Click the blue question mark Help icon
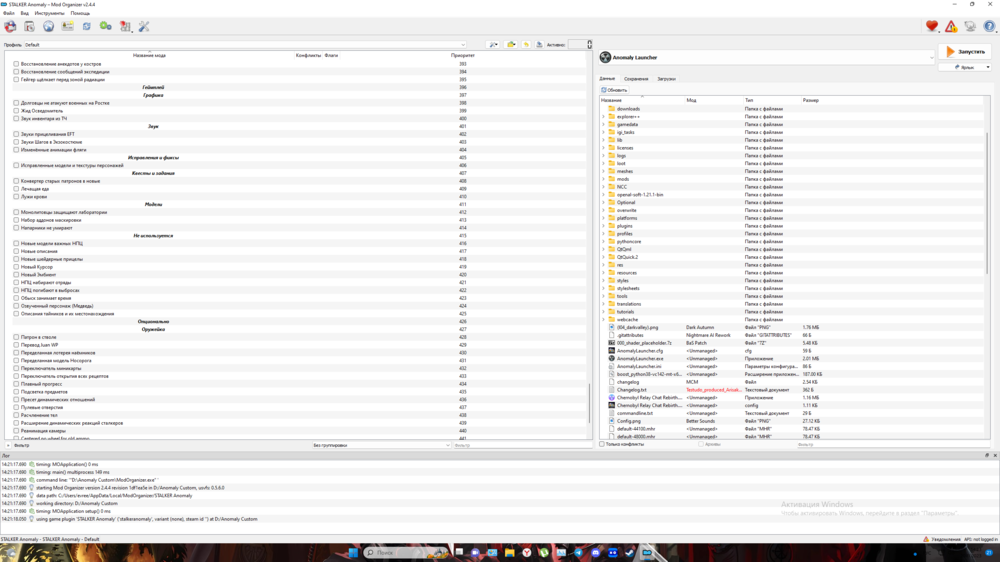Viewport: 1000px width, 562px height. 989,27
